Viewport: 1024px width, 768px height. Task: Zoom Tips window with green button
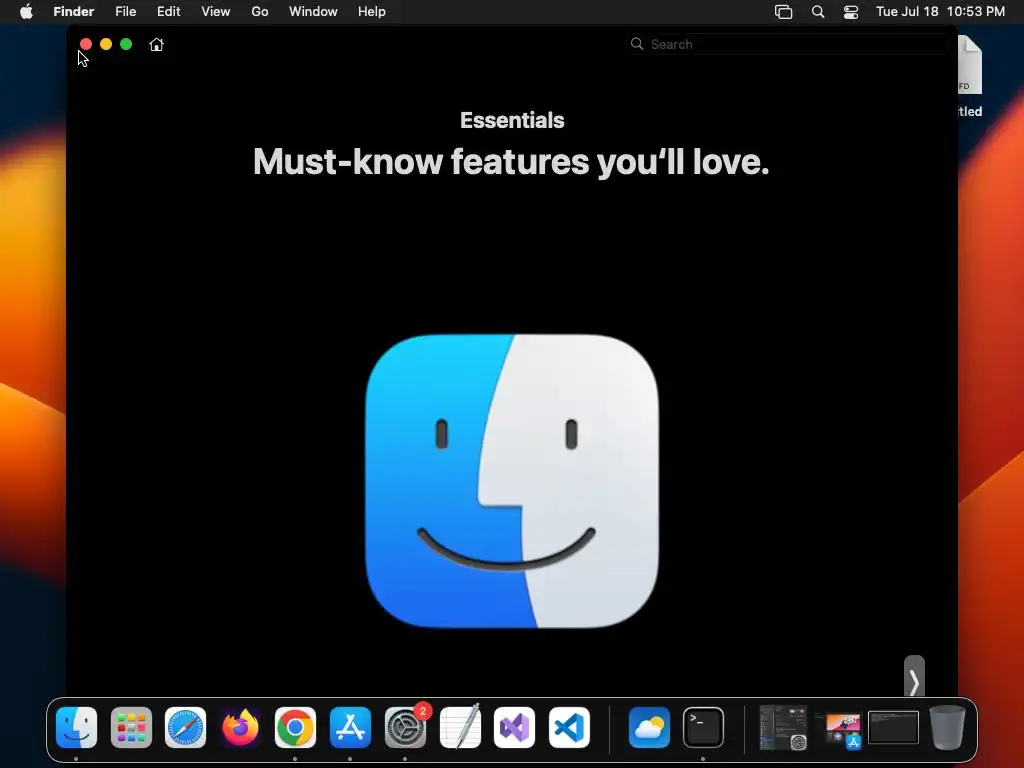pos(126,44)
